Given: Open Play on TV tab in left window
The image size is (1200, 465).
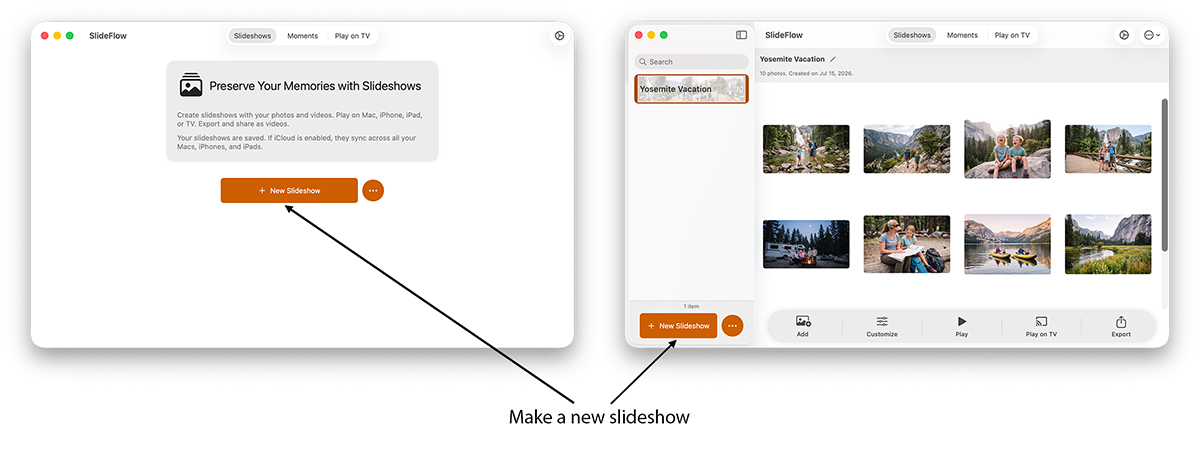Looking at the screenshot, I should 352,36.
